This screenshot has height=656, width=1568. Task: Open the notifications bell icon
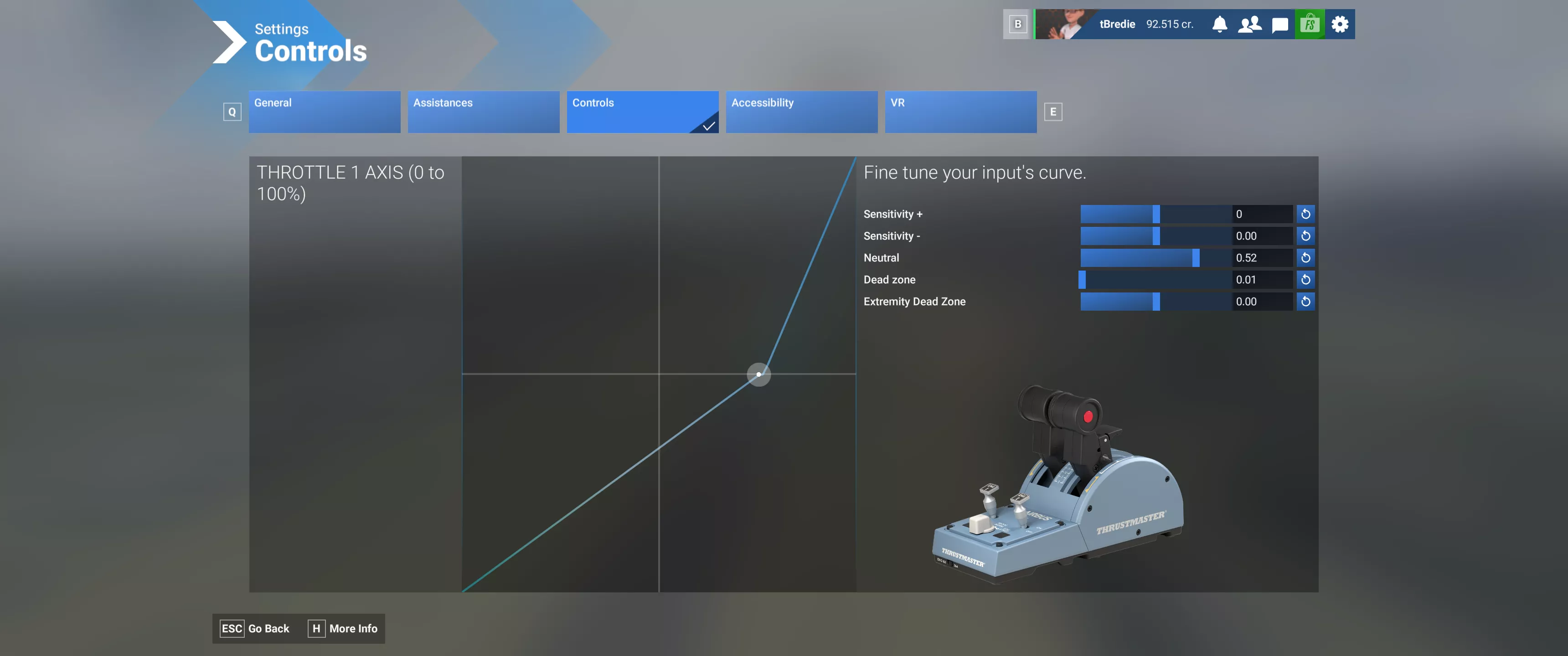click(1219, 24)
